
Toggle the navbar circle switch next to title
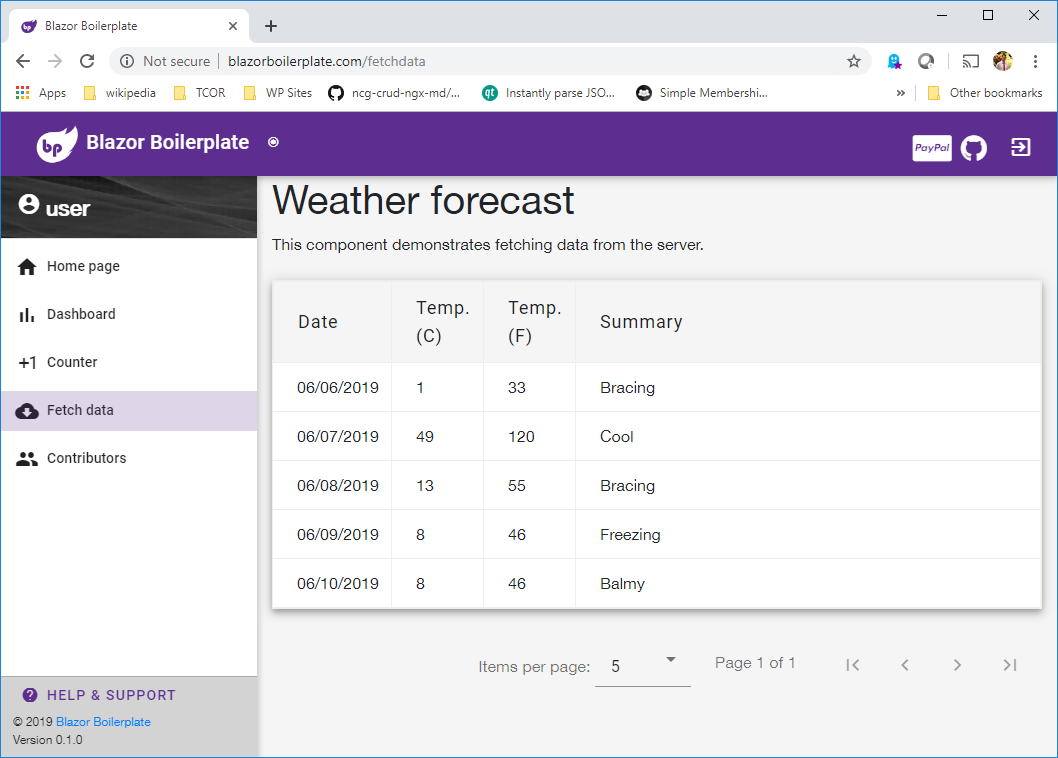273,143
